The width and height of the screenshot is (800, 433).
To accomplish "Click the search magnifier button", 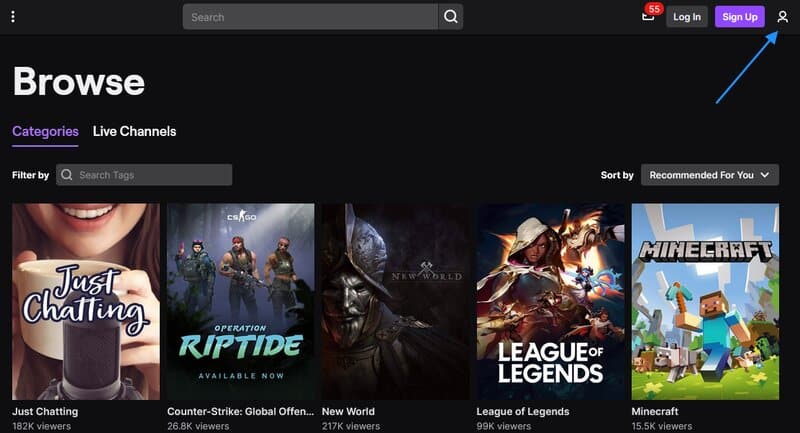I will pyautogui.click(x=451, y=17).
